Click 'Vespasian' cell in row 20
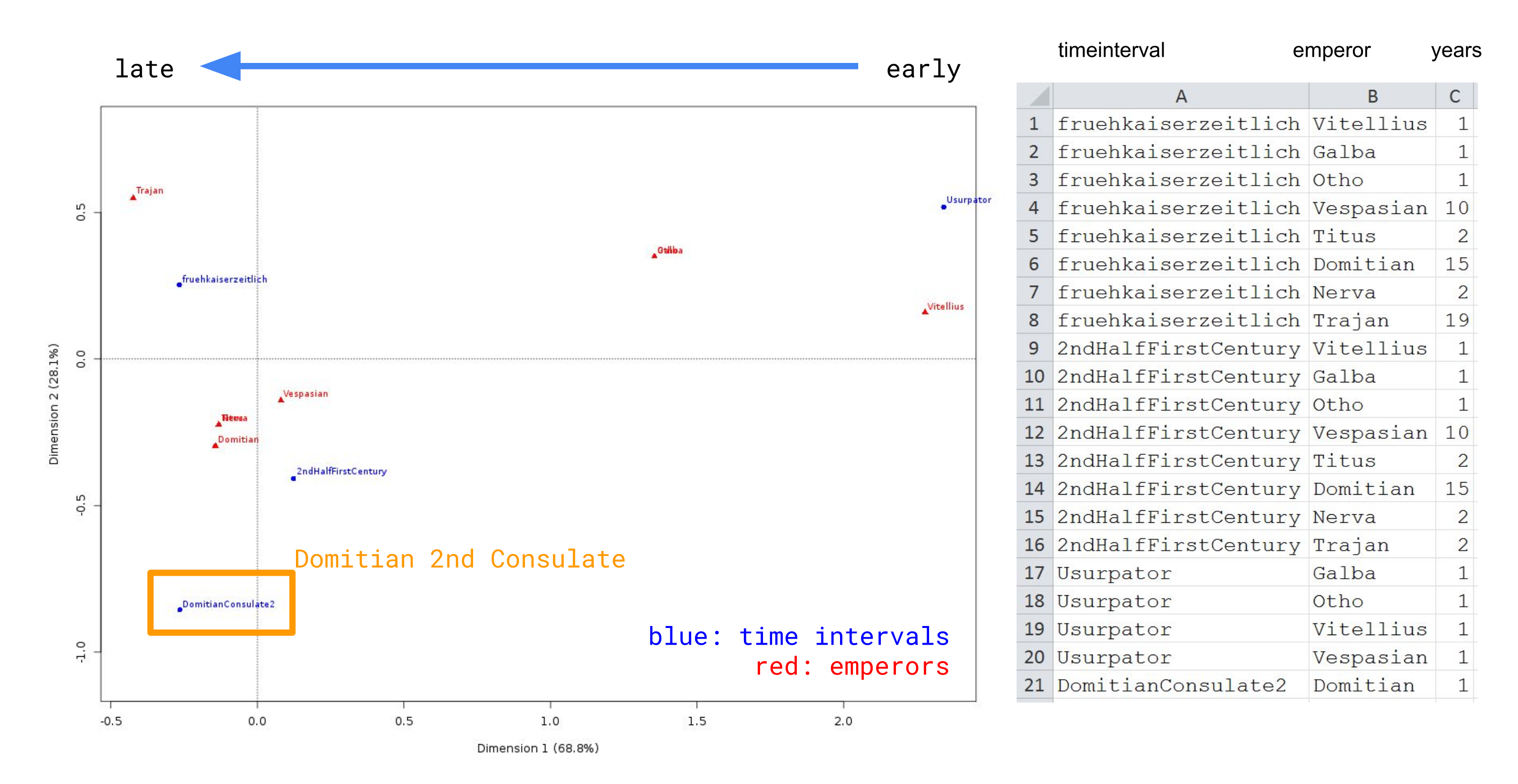This screenshot has height=784, width=1518. point(1373,657)
